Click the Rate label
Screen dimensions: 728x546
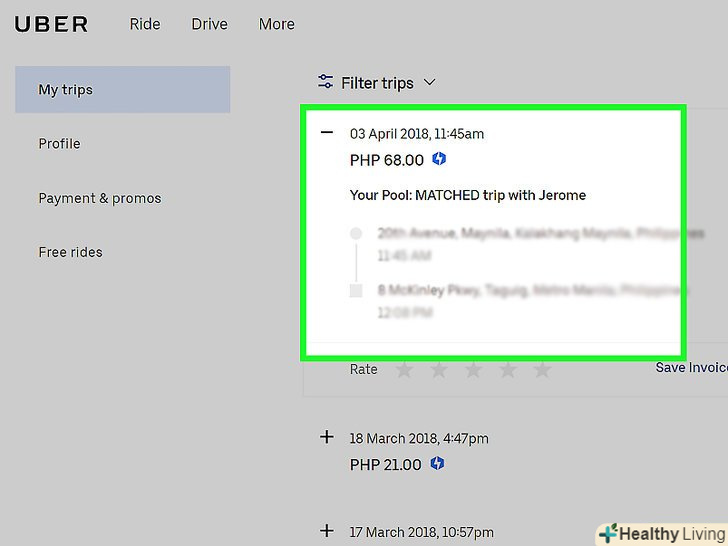(x=363, y=370)
